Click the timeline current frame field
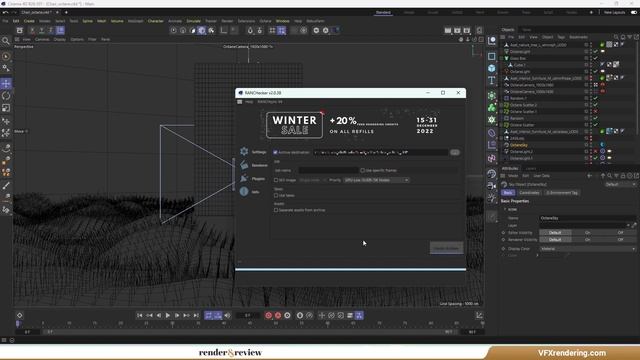This screenshot has height=360, width=640. [248, 316]
